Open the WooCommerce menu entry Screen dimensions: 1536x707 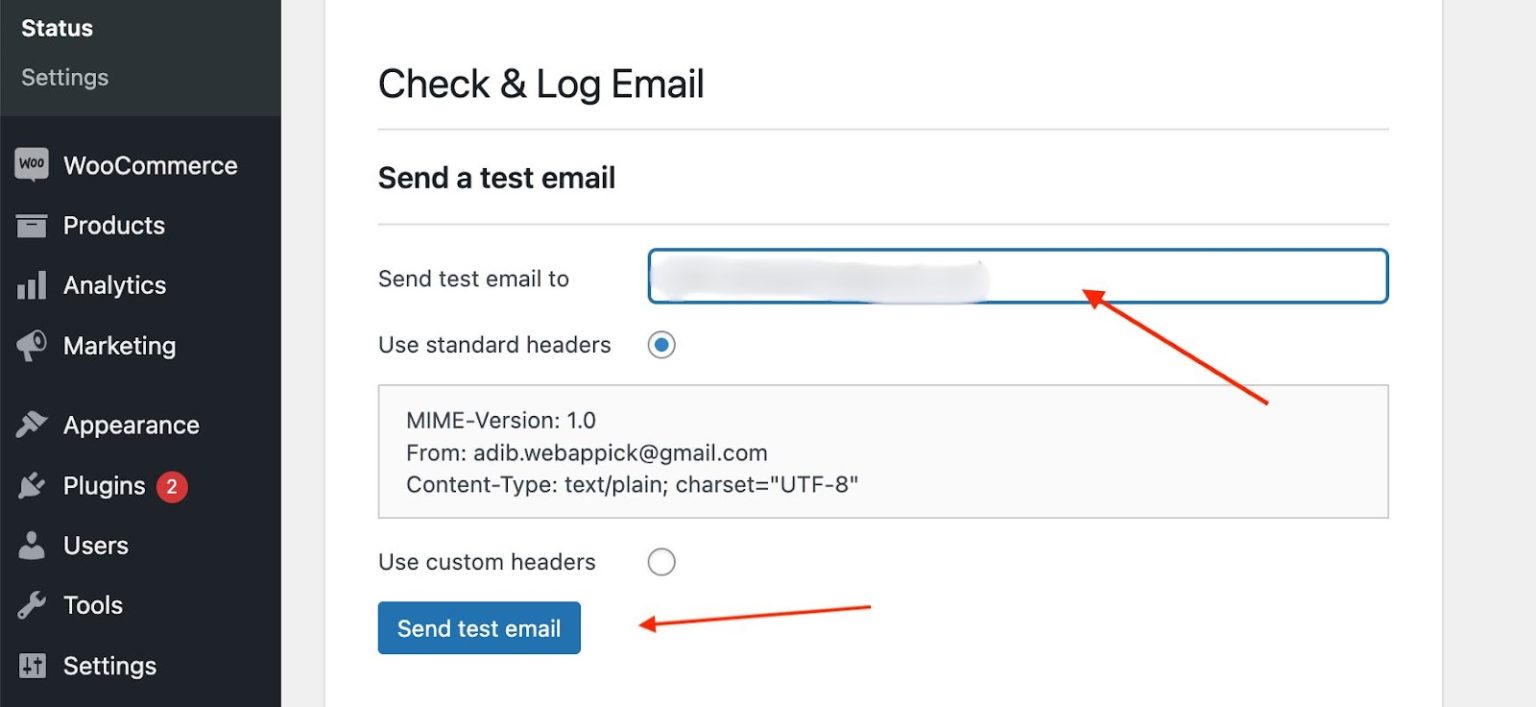click(150, 164)
